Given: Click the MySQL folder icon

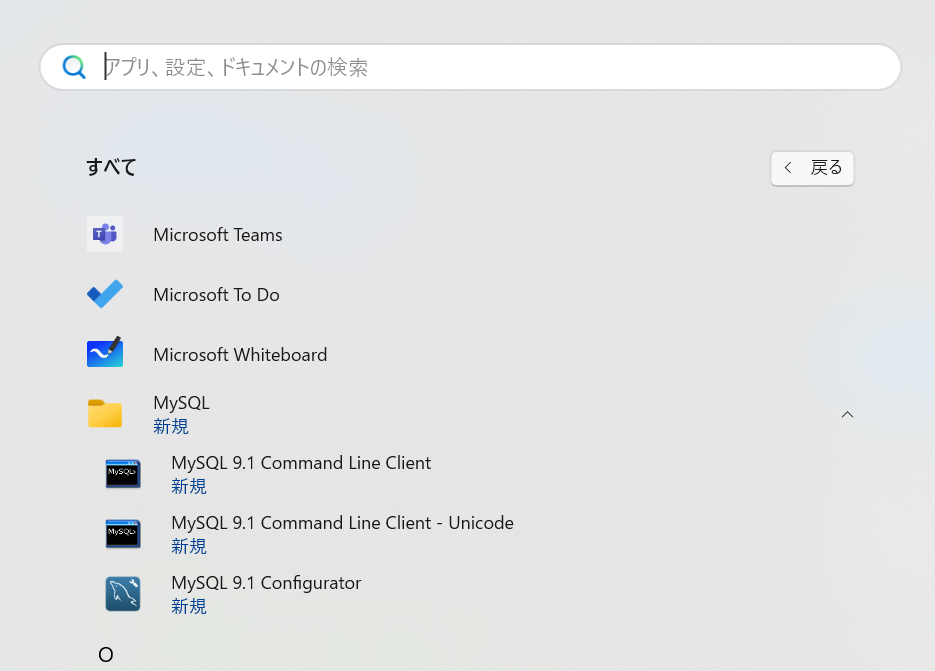Looking at the screenshot, I should (x=105, y=413).
